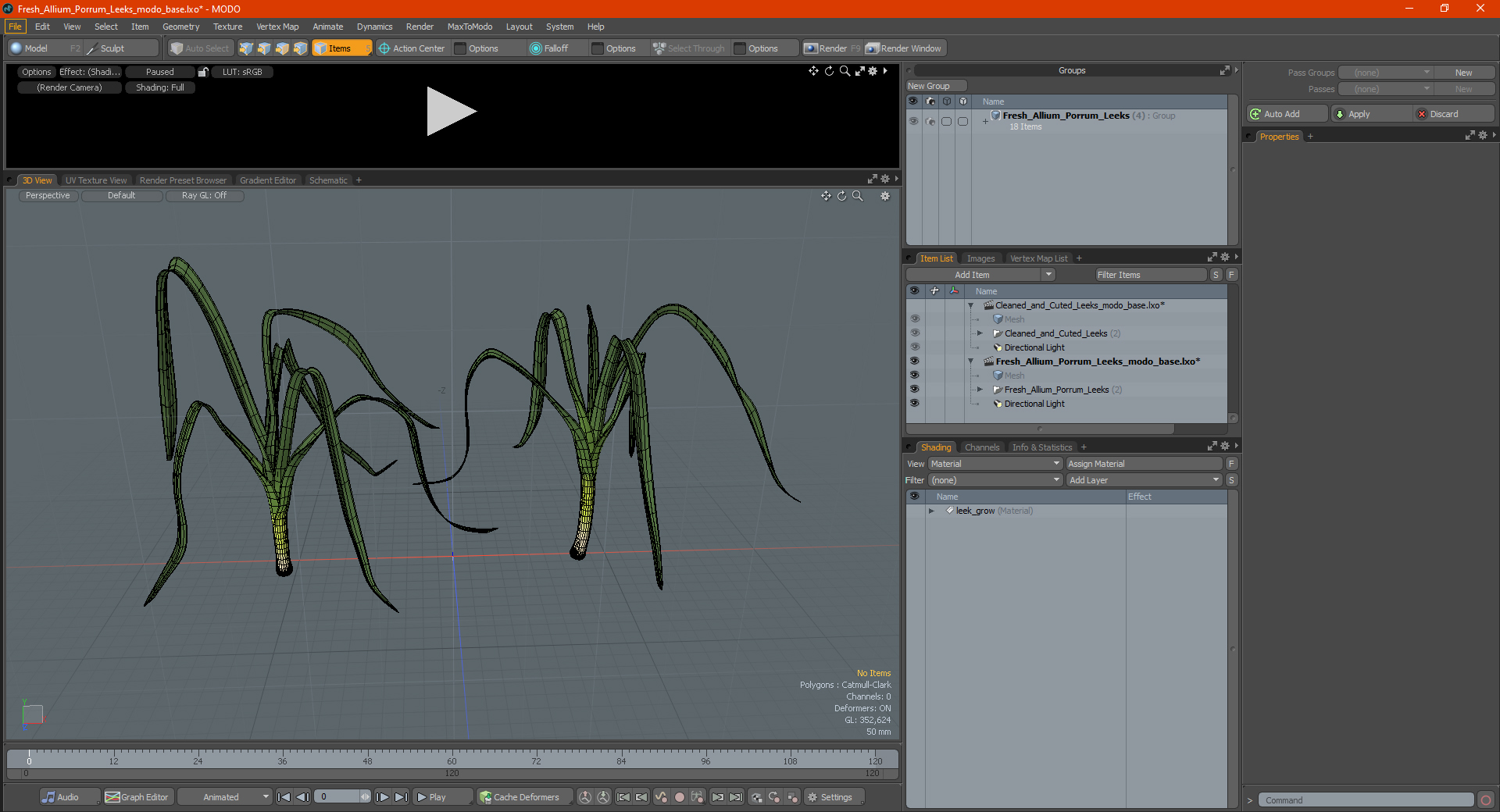
Task: Toggle visibility of first Directional Light
Action: coord(914,347)
